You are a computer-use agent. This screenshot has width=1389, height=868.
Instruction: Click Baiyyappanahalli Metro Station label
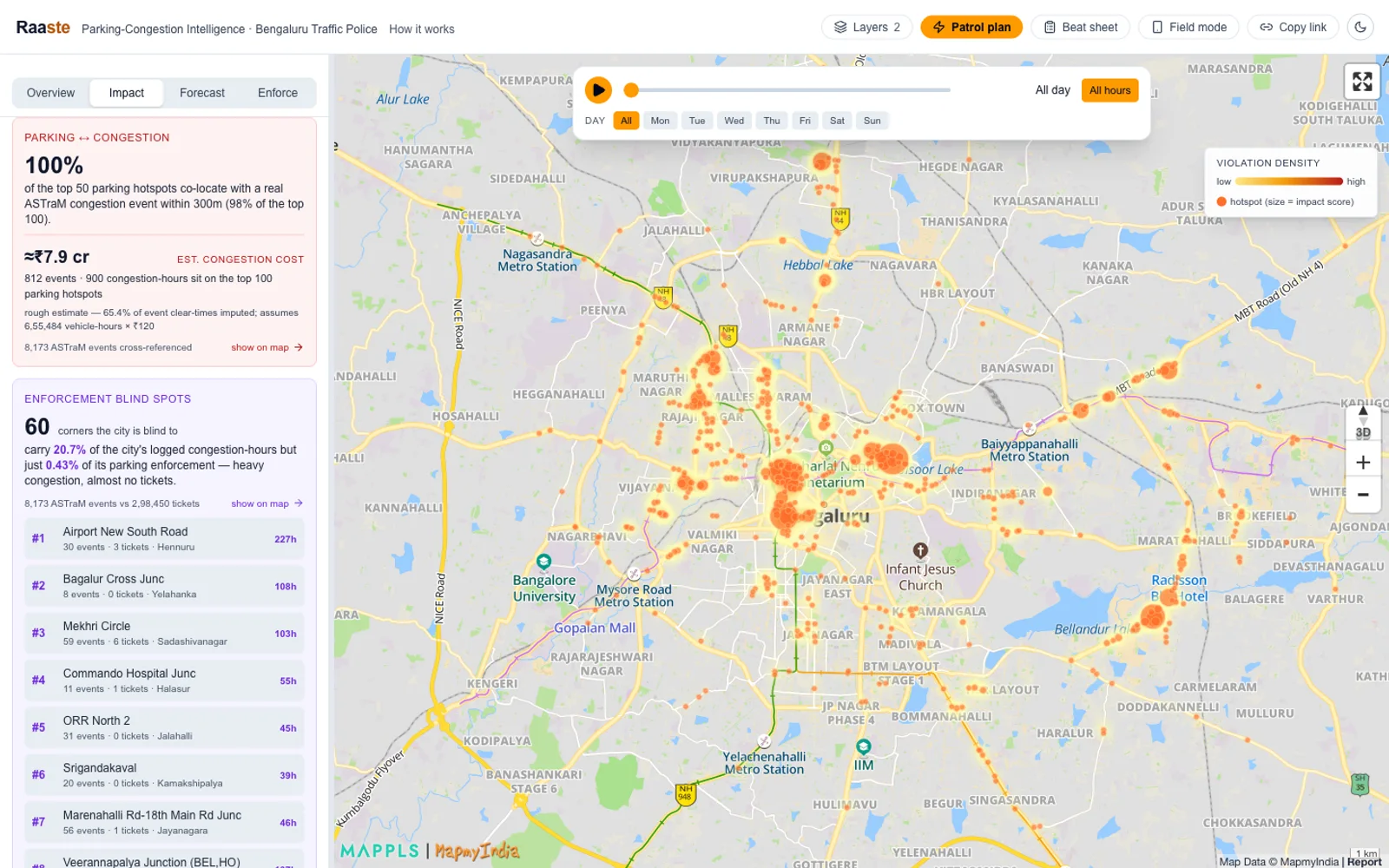tap(1030, 450)
